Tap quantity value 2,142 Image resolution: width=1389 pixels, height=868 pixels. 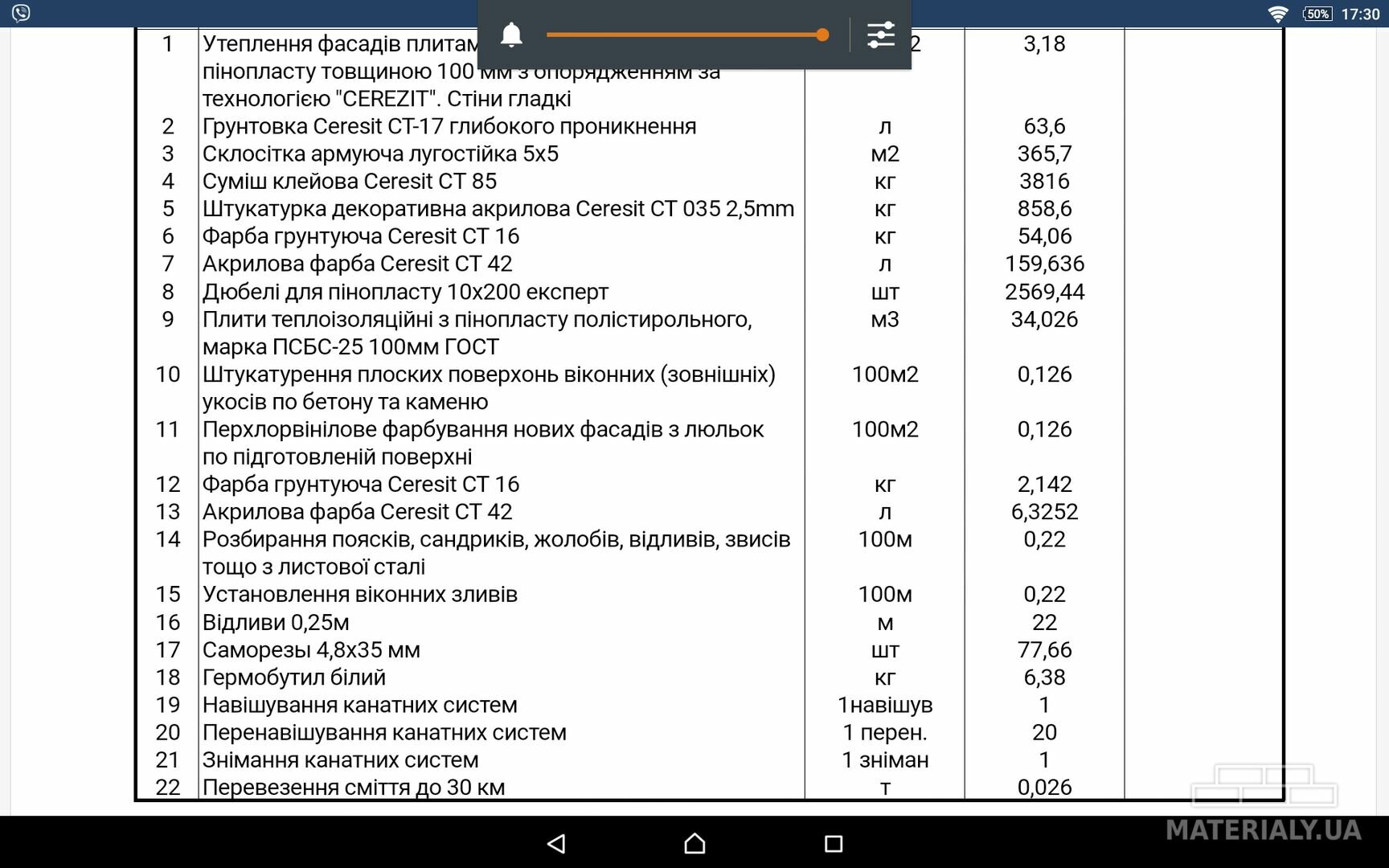1044,484
